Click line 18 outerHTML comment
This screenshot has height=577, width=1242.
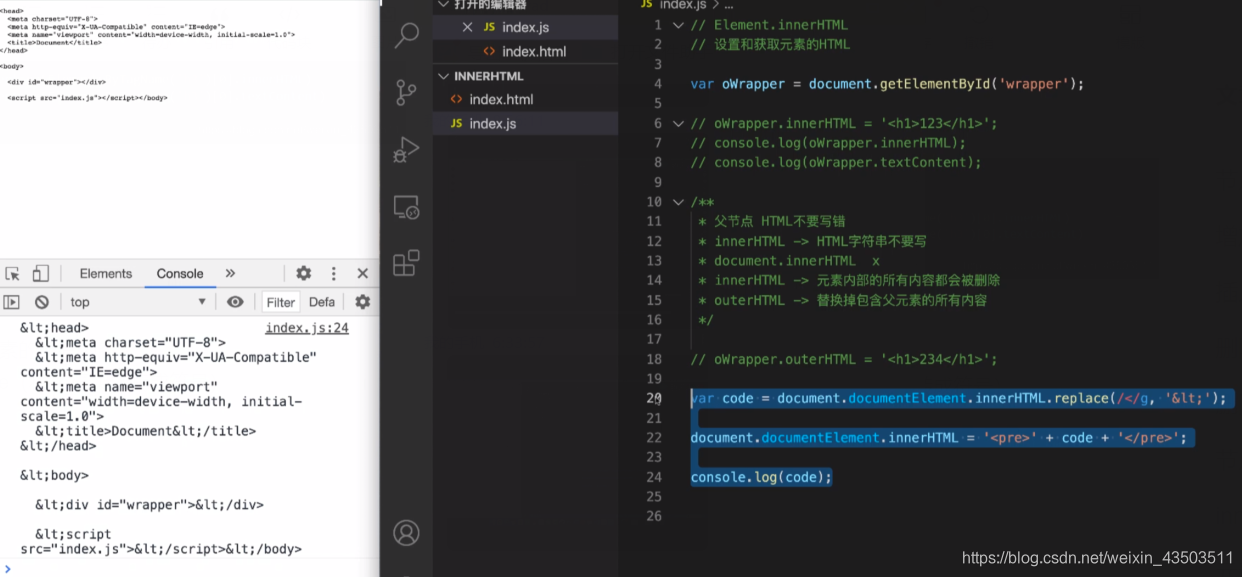coord(843,359)
